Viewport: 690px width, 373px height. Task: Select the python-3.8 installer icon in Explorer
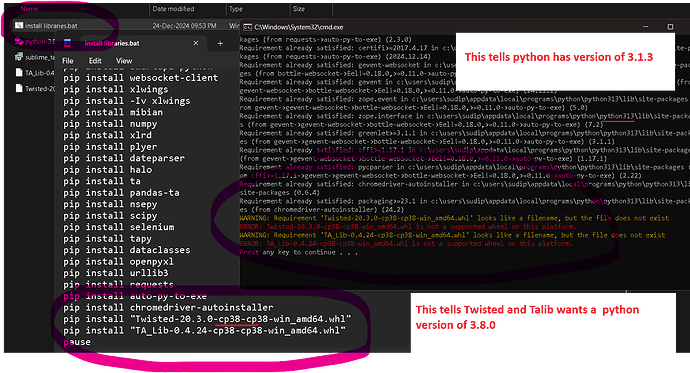19,41
